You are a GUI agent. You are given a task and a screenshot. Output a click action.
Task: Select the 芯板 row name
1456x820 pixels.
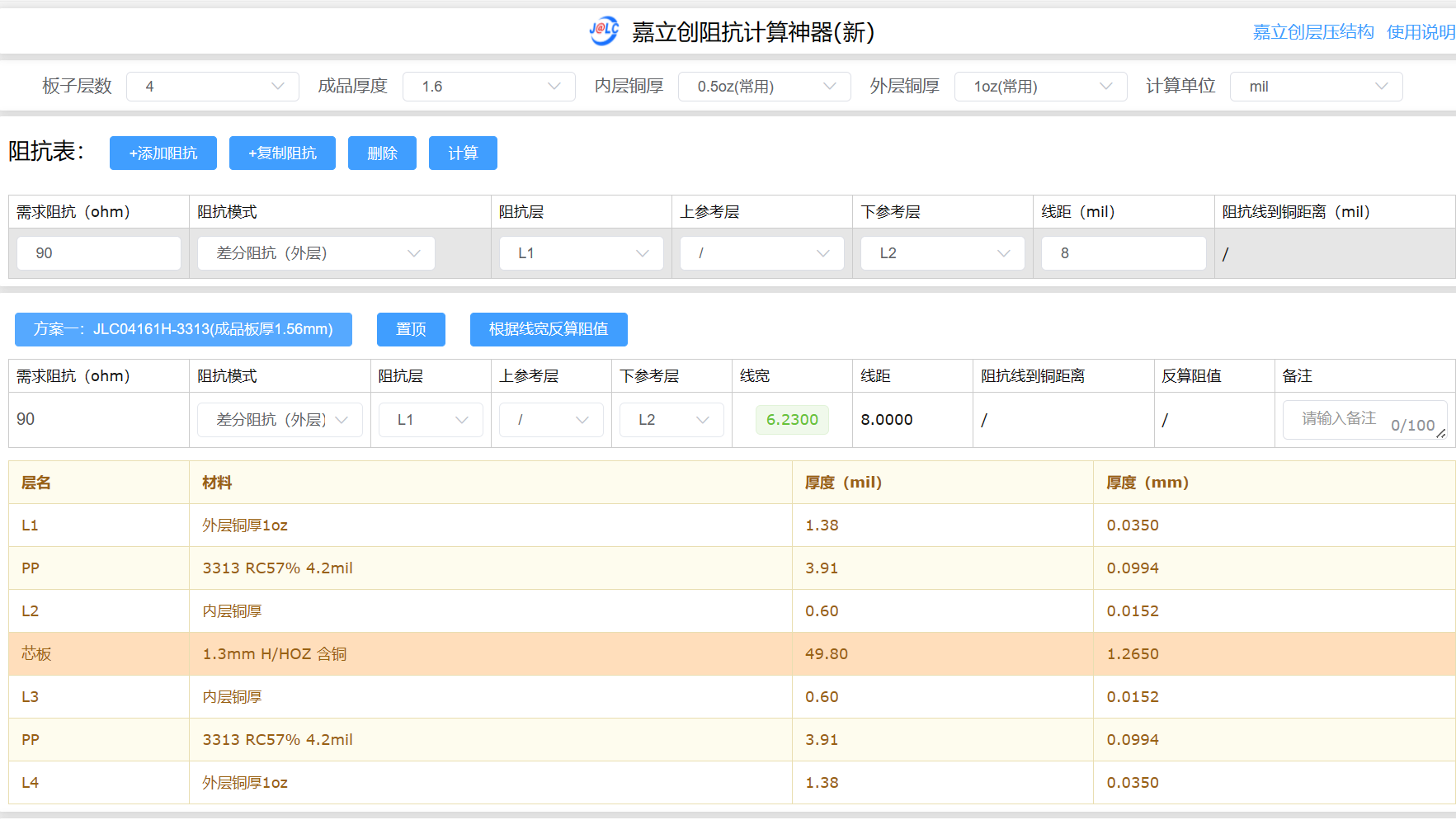coord(36,654)
